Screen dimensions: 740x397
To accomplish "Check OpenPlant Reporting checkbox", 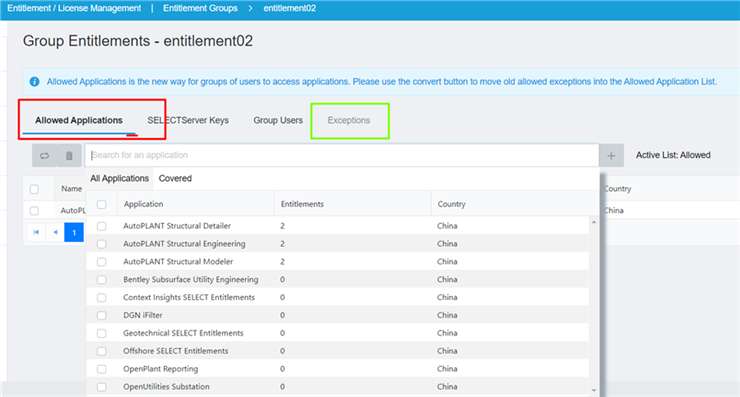I will click(x=101, y=369).
